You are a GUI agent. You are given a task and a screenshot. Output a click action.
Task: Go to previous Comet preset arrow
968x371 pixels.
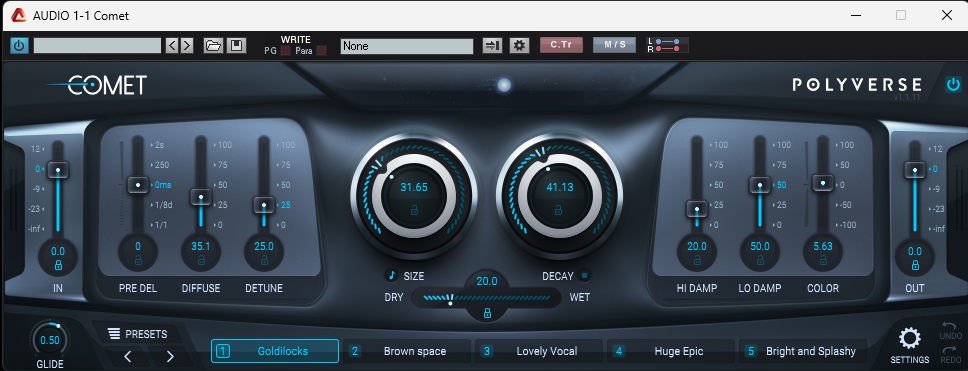128,356
